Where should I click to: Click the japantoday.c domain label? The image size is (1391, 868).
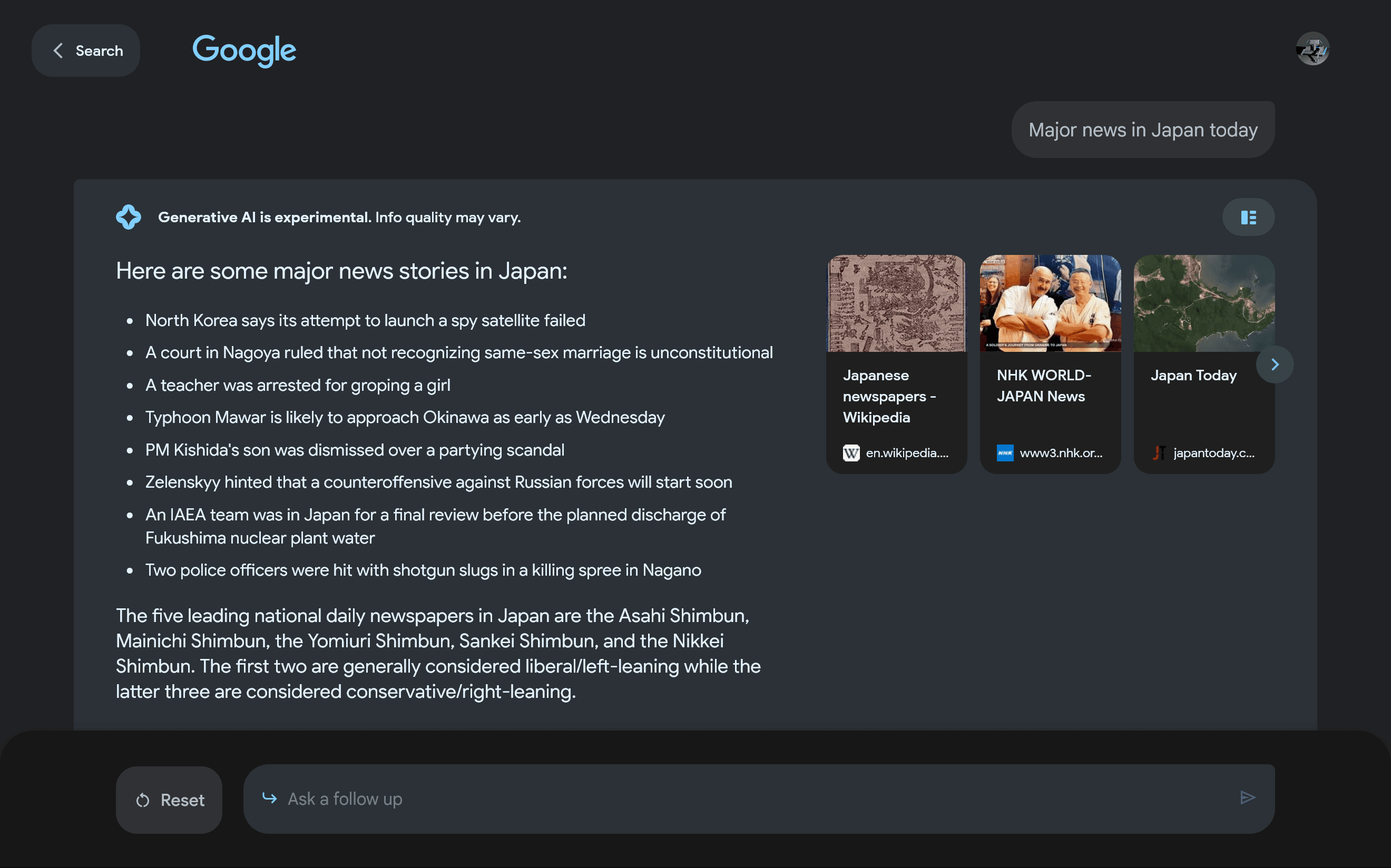[1213, 453]
